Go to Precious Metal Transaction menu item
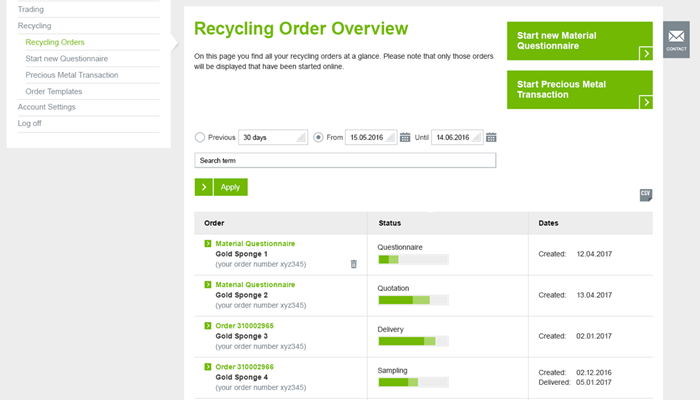Viewport: 700px width, 400px height. [x=72, y=75]
